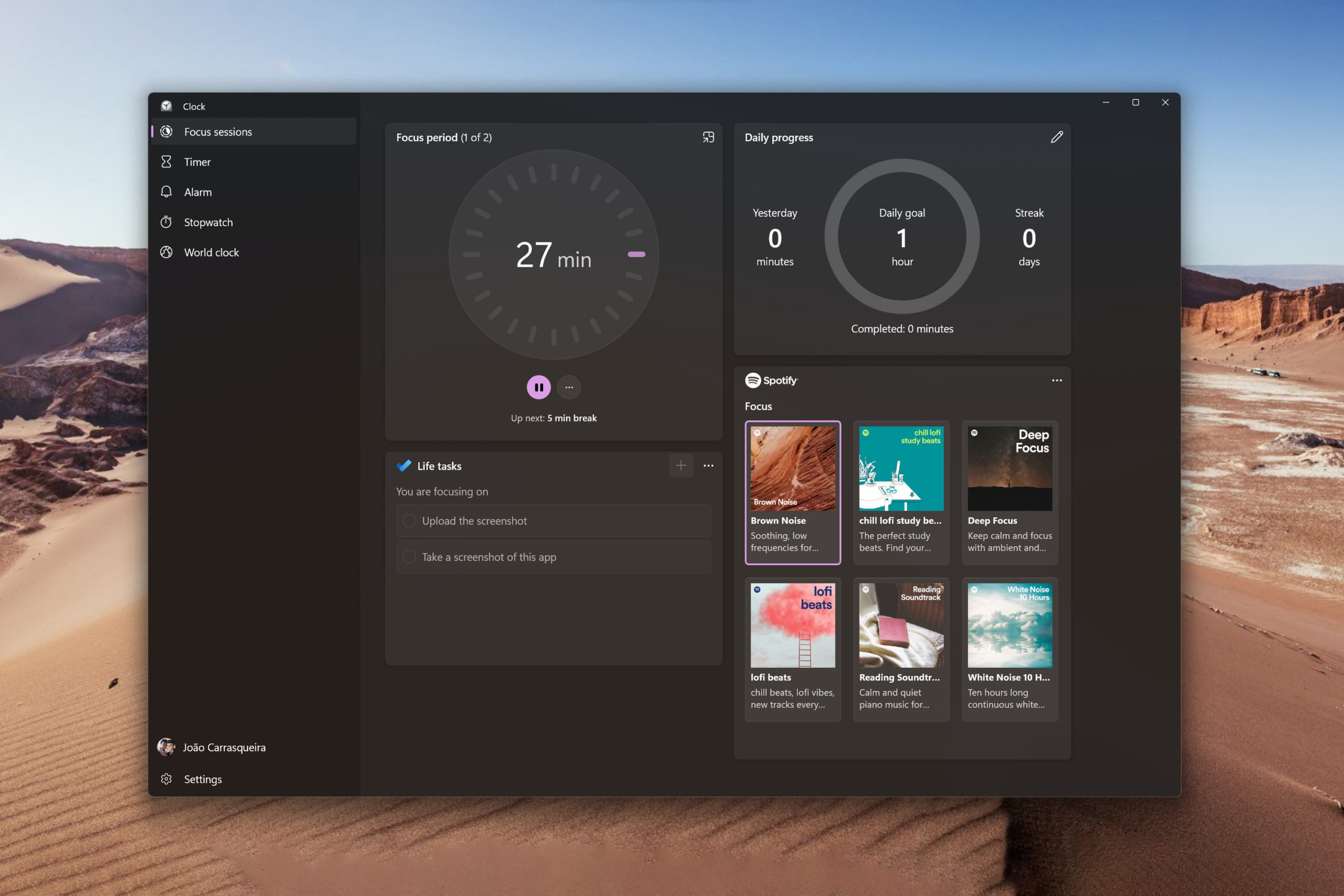Edit the daily progress goal
This screenshot has height=896, width=1344.
pos(1057,137)
